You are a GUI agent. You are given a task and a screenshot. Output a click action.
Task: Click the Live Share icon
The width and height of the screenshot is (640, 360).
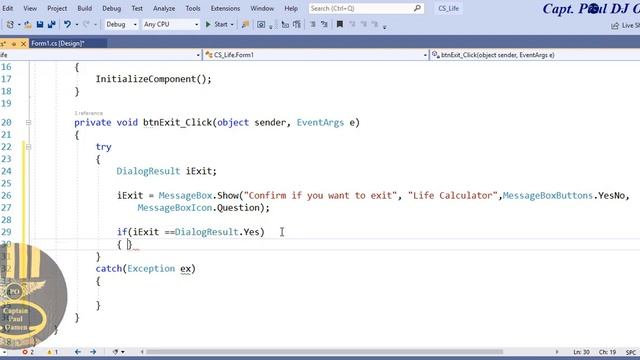[x=615, y=26]
